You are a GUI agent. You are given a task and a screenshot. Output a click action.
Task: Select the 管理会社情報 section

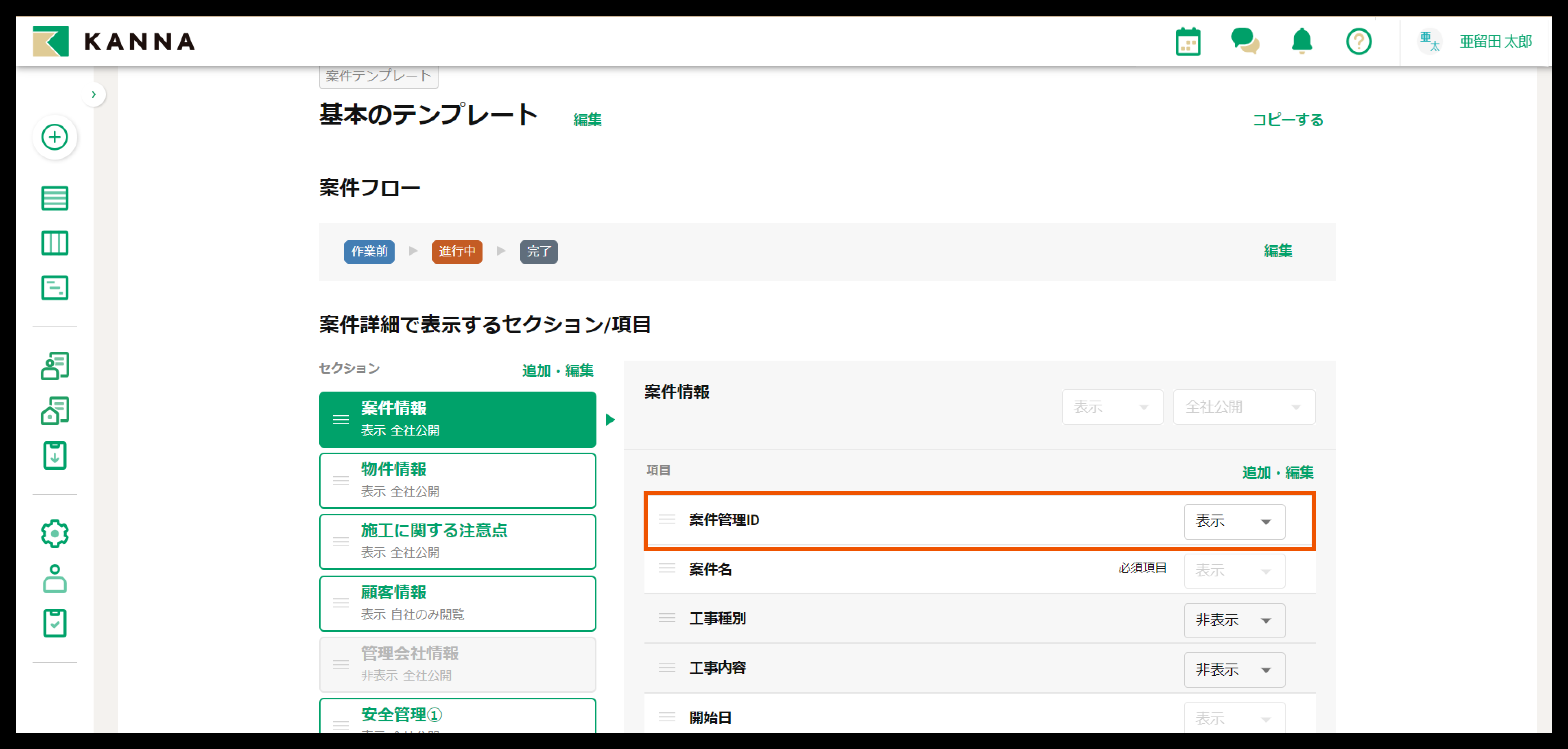click(457, 664)
